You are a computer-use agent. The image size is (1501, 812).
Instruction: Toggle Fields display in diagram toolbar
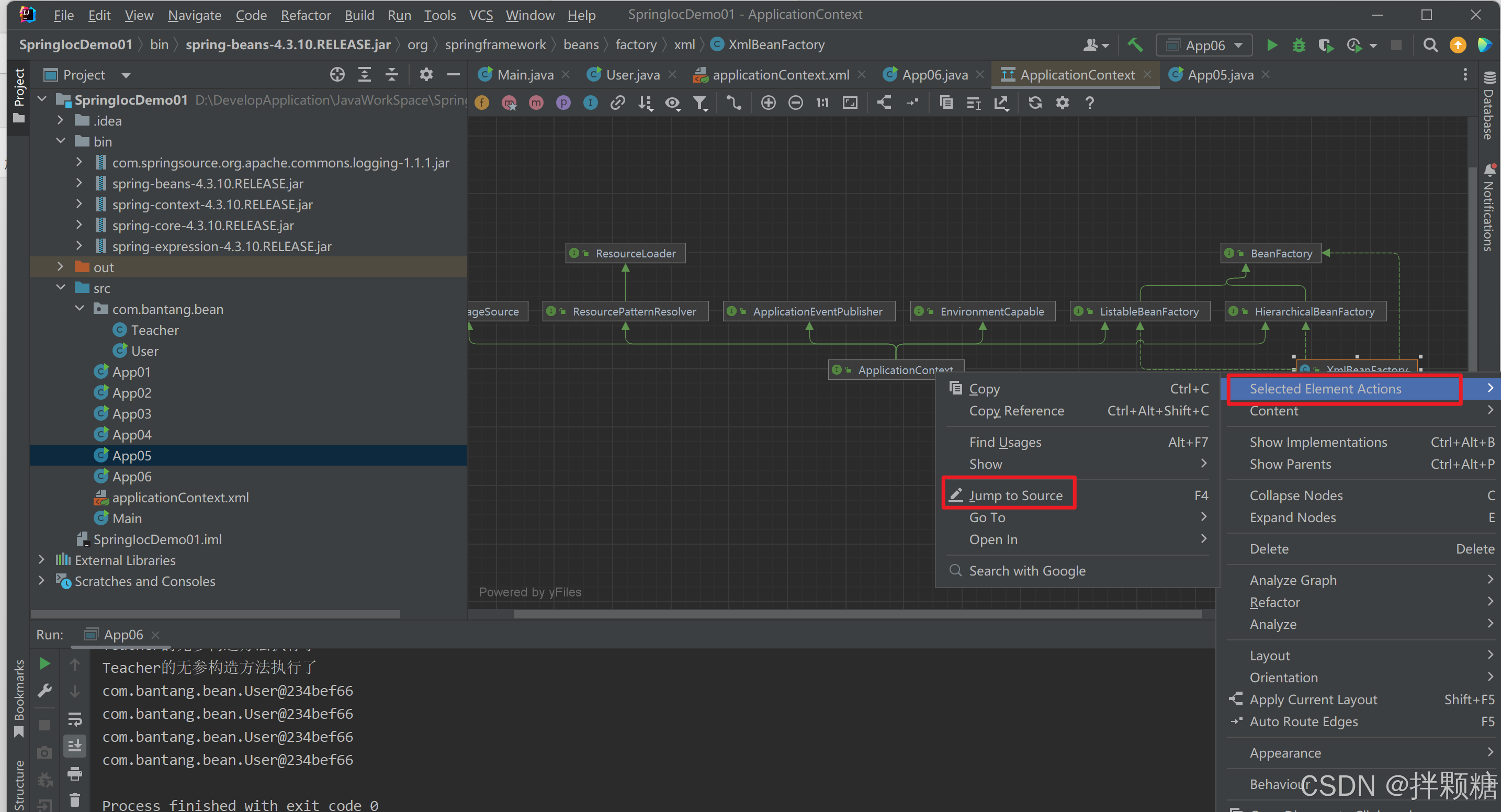tap(481, 103)
